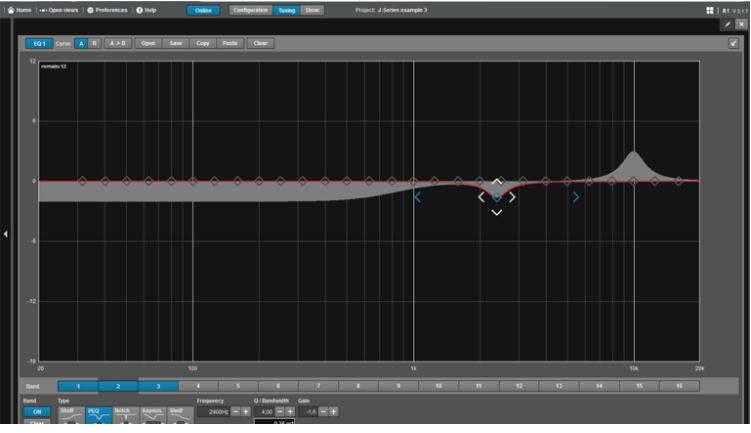The width and height of the screenshot is (751, 433).
Task: Select band 4 tab
Action: tap(198, 385)
